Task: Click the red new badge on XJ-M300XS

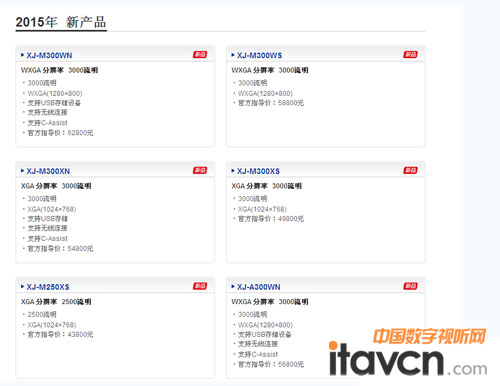Action: 411,170
